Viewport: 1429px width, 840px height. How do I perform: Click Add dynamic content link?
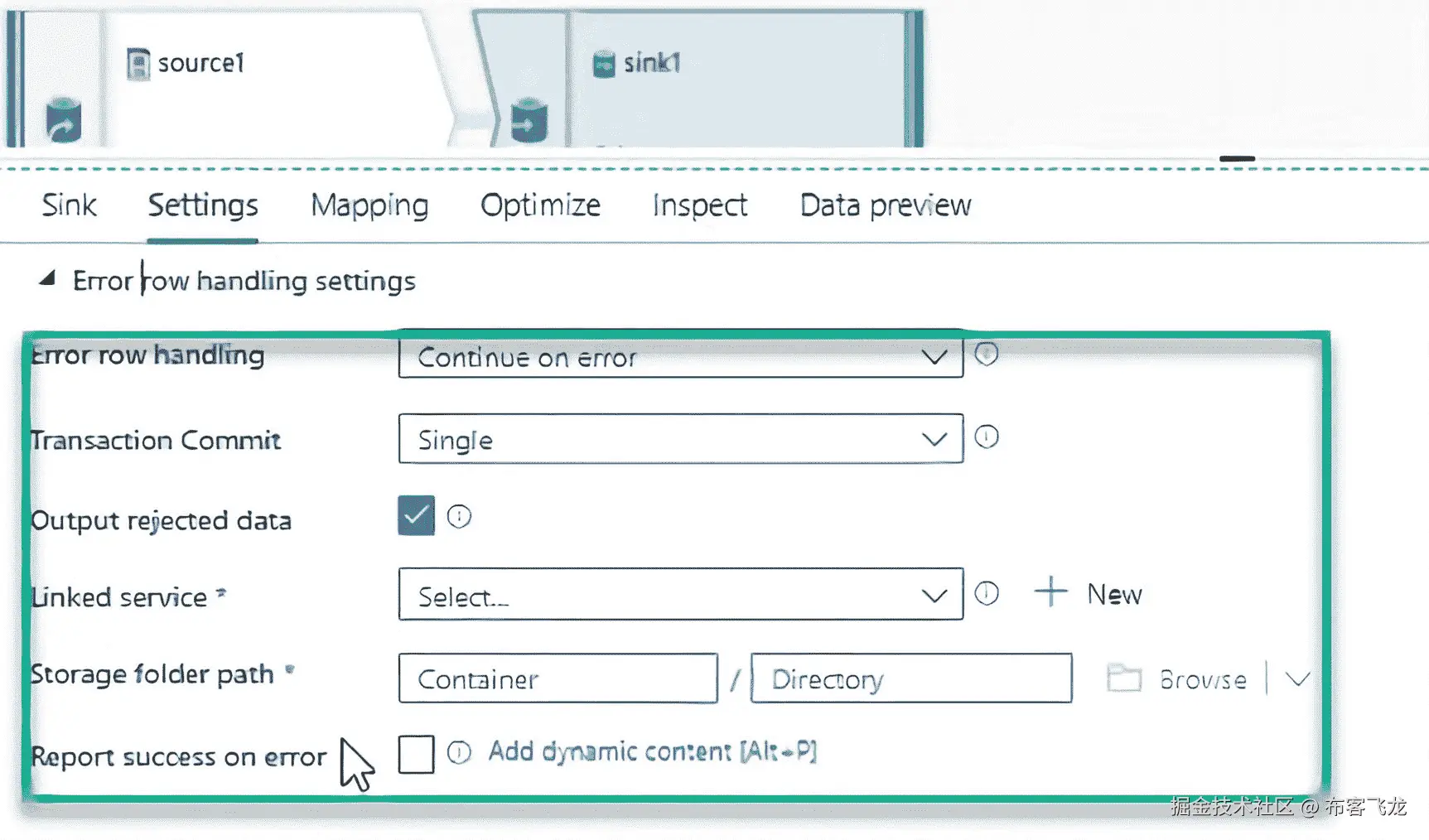(x=652, y=751)
